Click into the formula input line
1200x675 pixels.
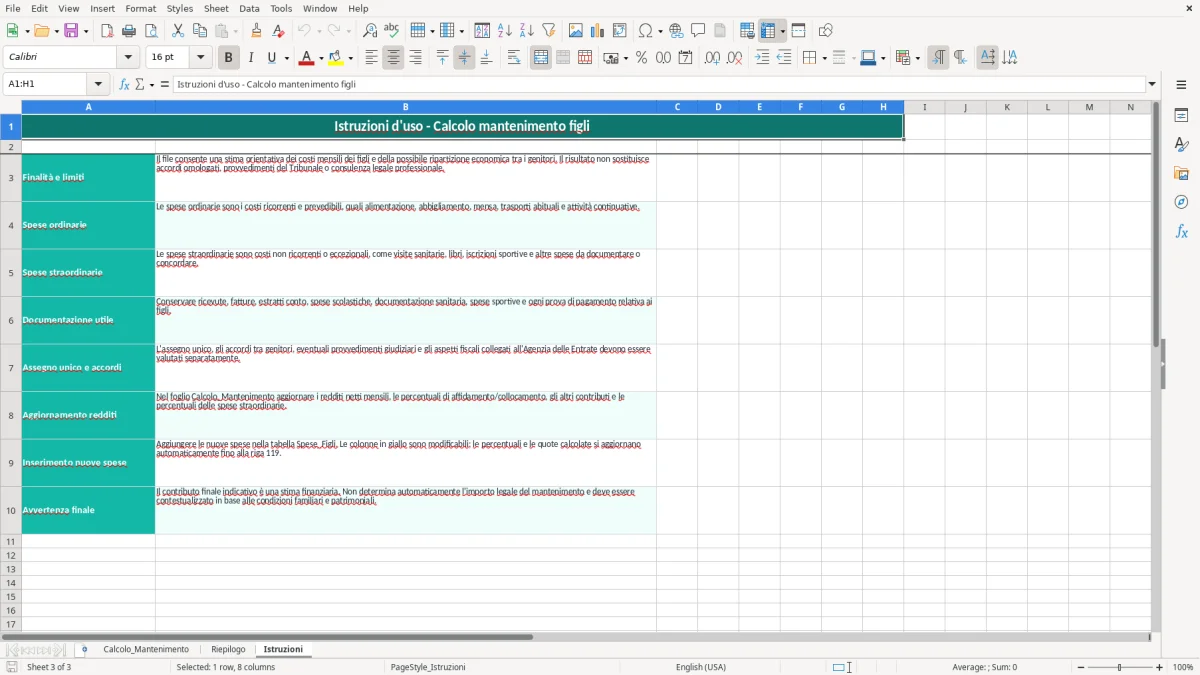[x=659, y=84]
